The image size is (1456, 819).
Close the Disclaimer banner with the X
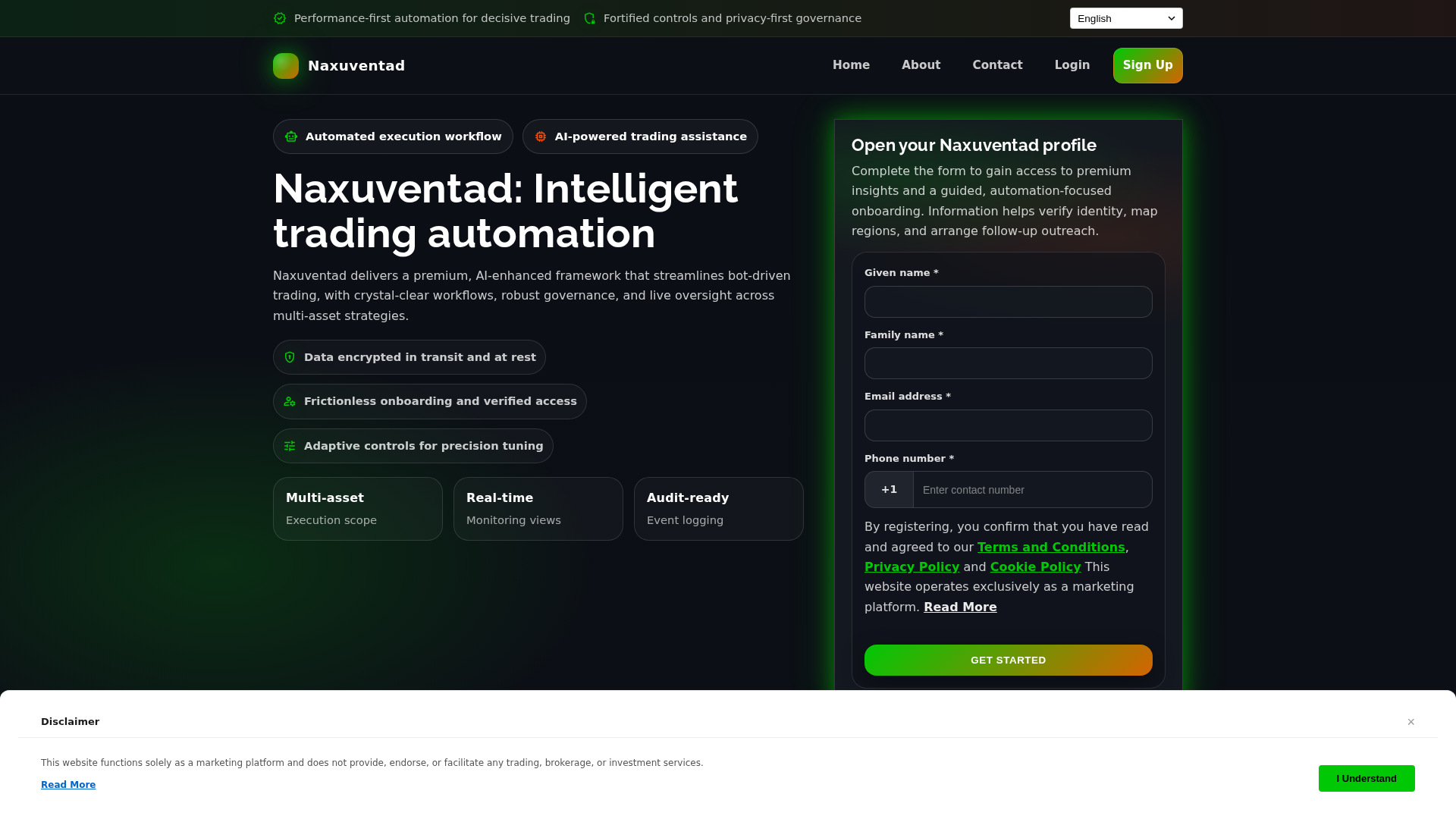1411,722
